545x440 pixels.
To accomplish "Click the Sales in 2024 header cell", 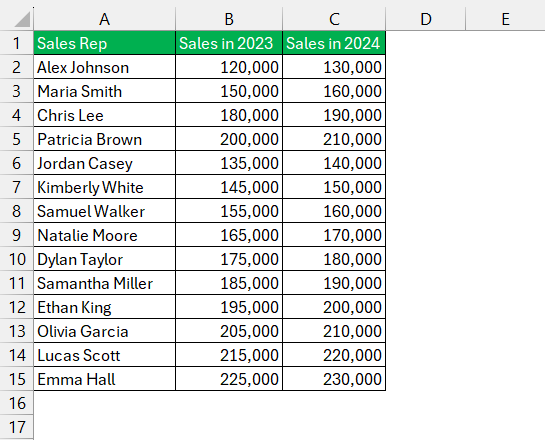I will pos(334,43).
